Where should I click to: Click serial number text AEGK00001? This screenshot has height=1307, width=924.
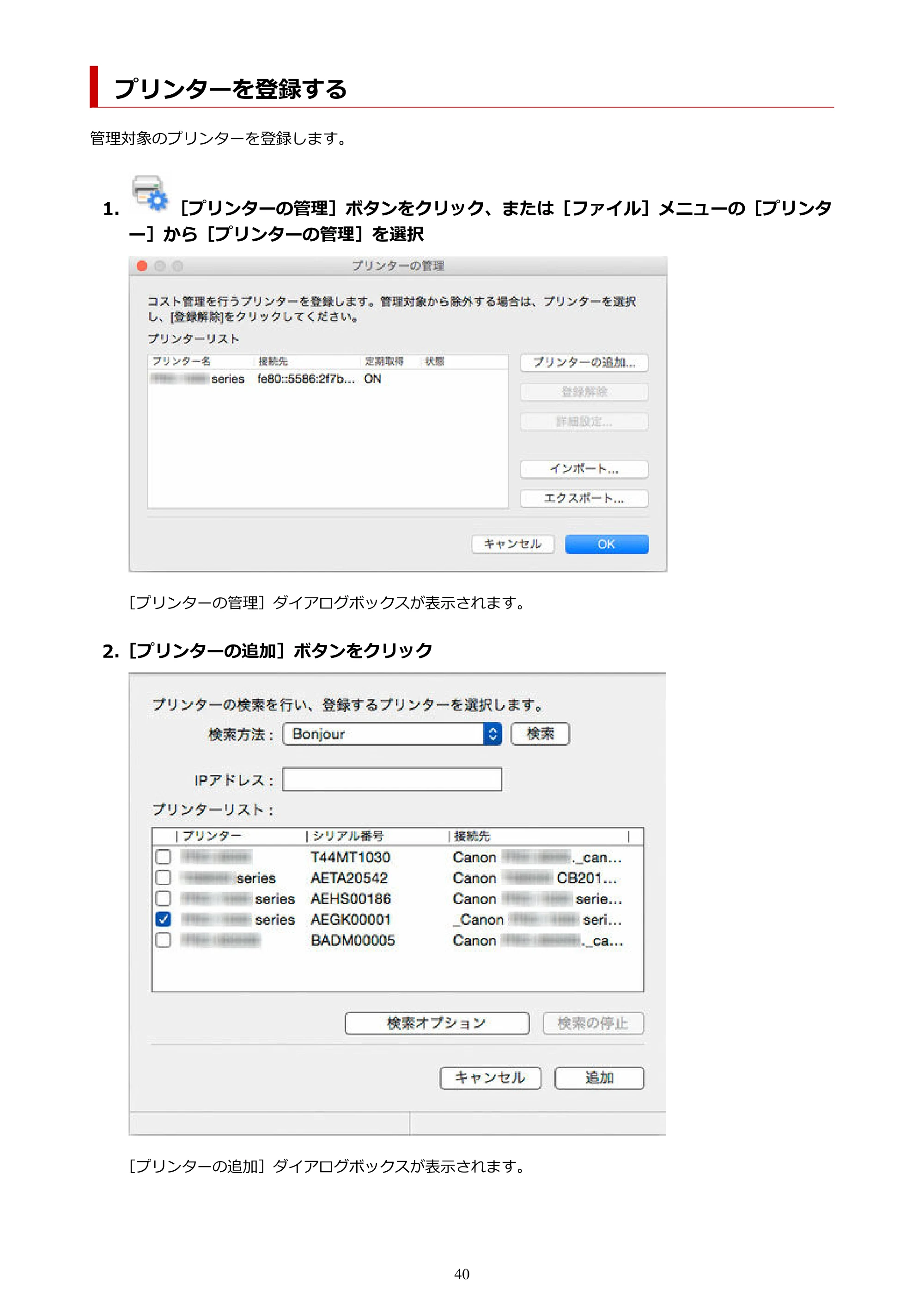pos(351,920)
